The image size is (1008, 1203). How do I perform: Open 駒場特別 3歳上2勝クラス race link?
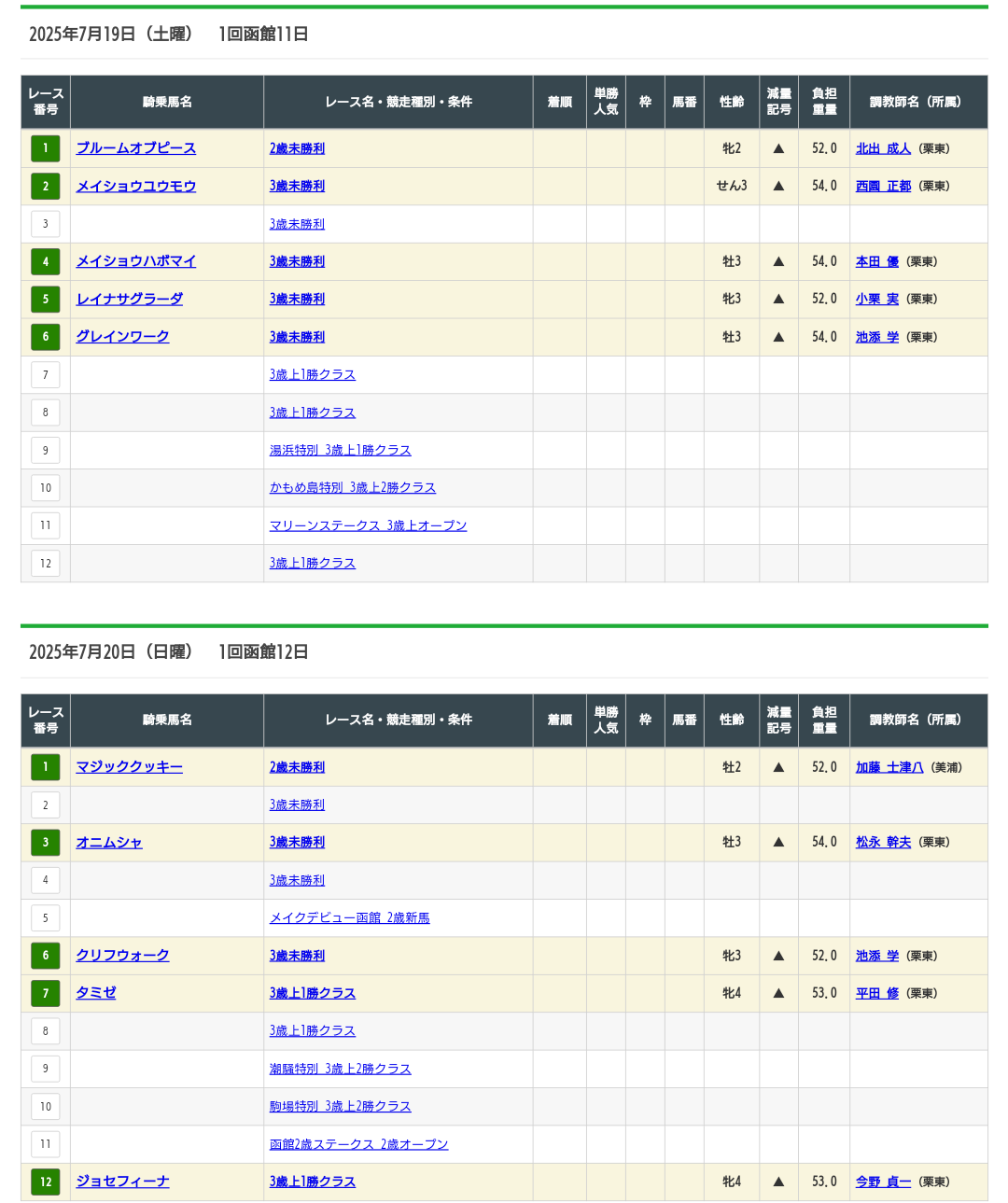pyautogui.click(x=341, y=1106)
